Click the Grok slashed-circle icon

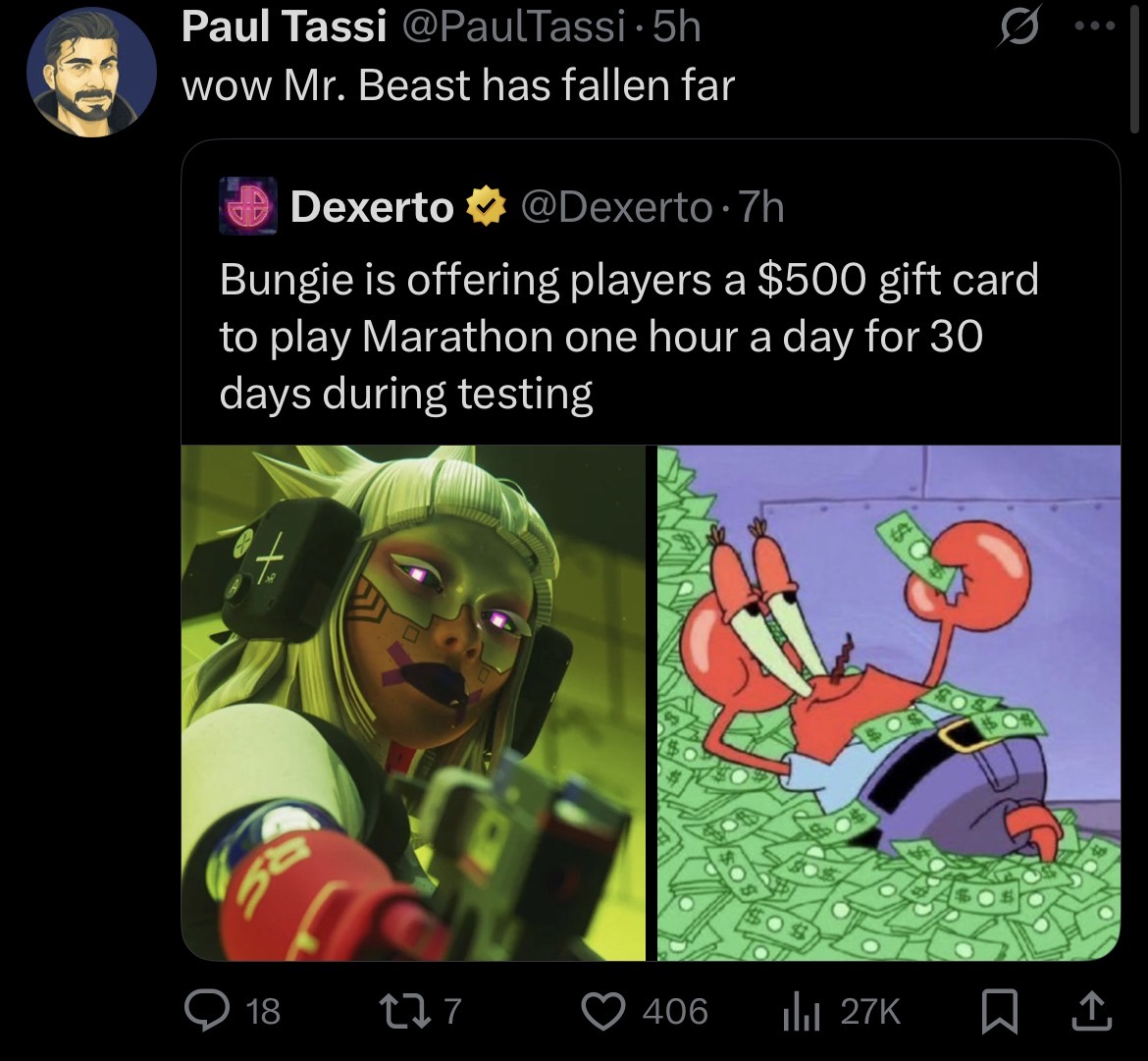(x=1018, y=27)
